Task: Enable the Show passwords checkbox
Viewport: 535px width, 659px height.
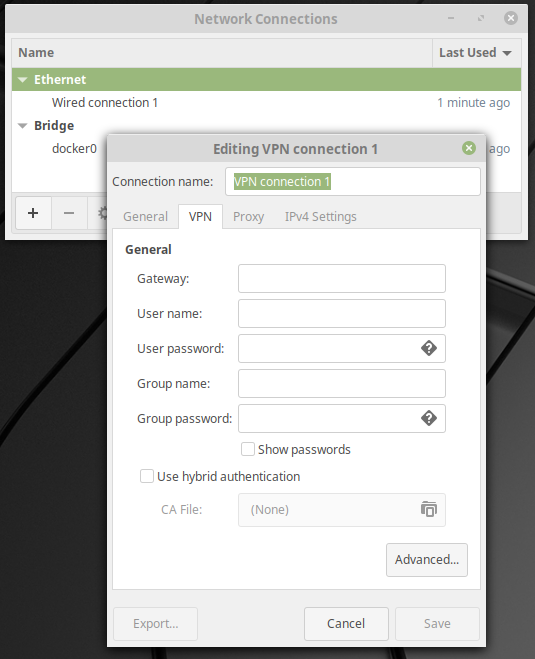Action: (248, 449)
